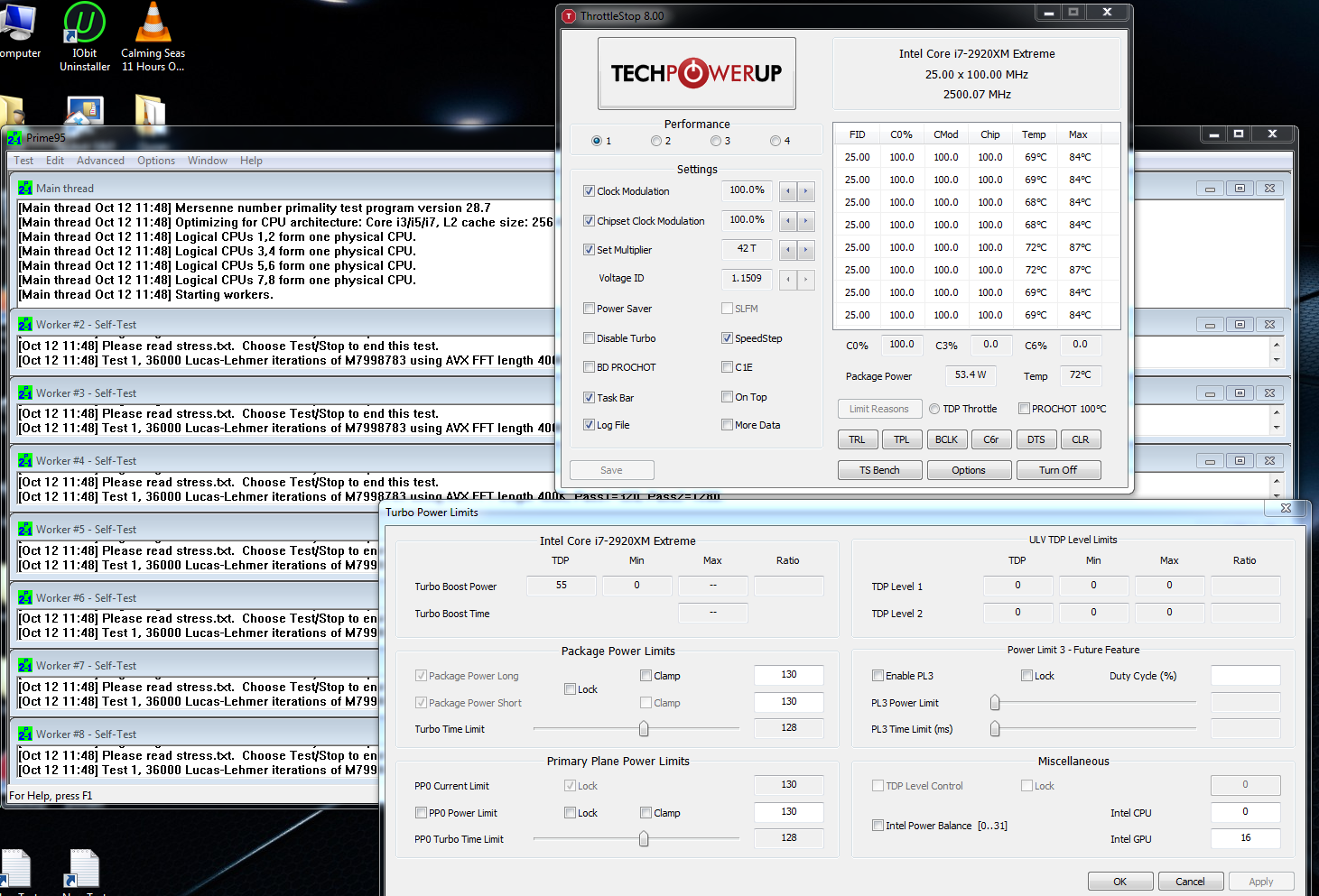Click the Intel GPU power balance field

(x=1246, y=838)
